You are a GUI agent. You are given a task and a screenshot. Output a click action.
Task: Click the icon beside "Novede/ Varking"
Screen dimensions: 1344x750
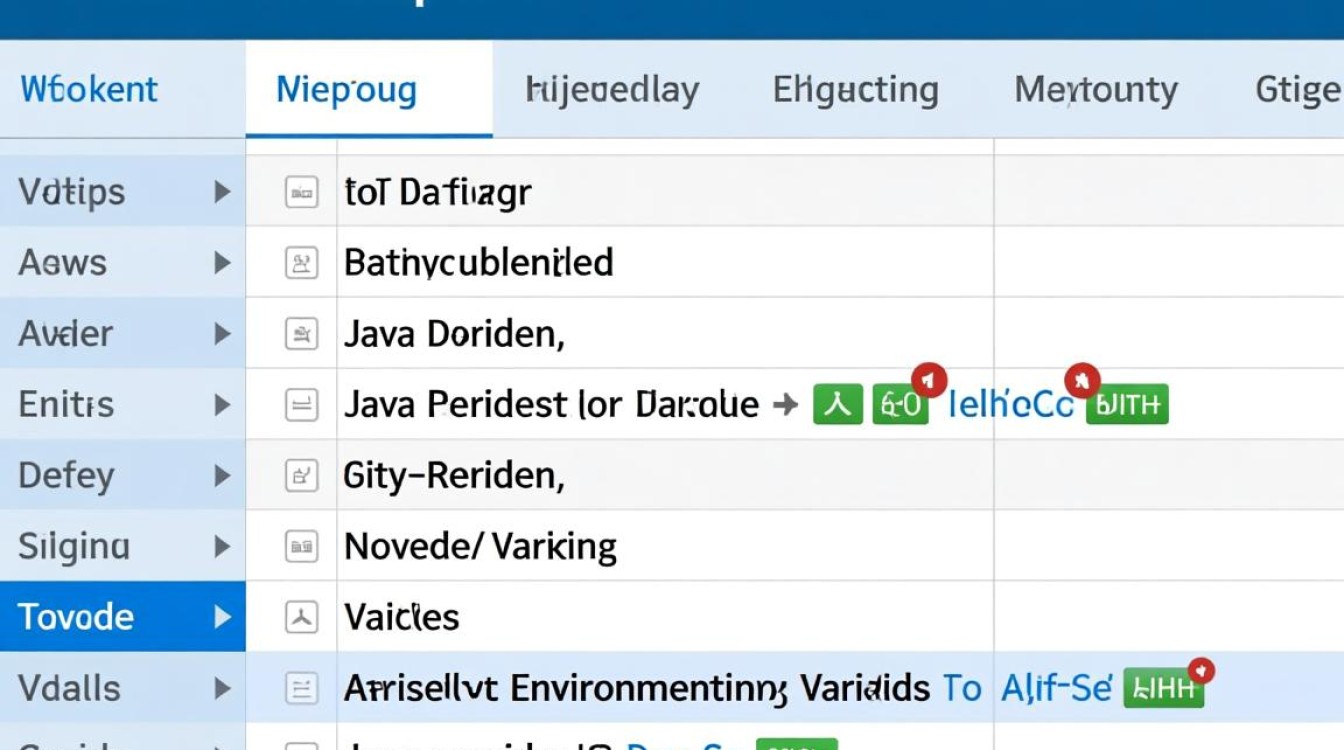[x=301, y=546]
